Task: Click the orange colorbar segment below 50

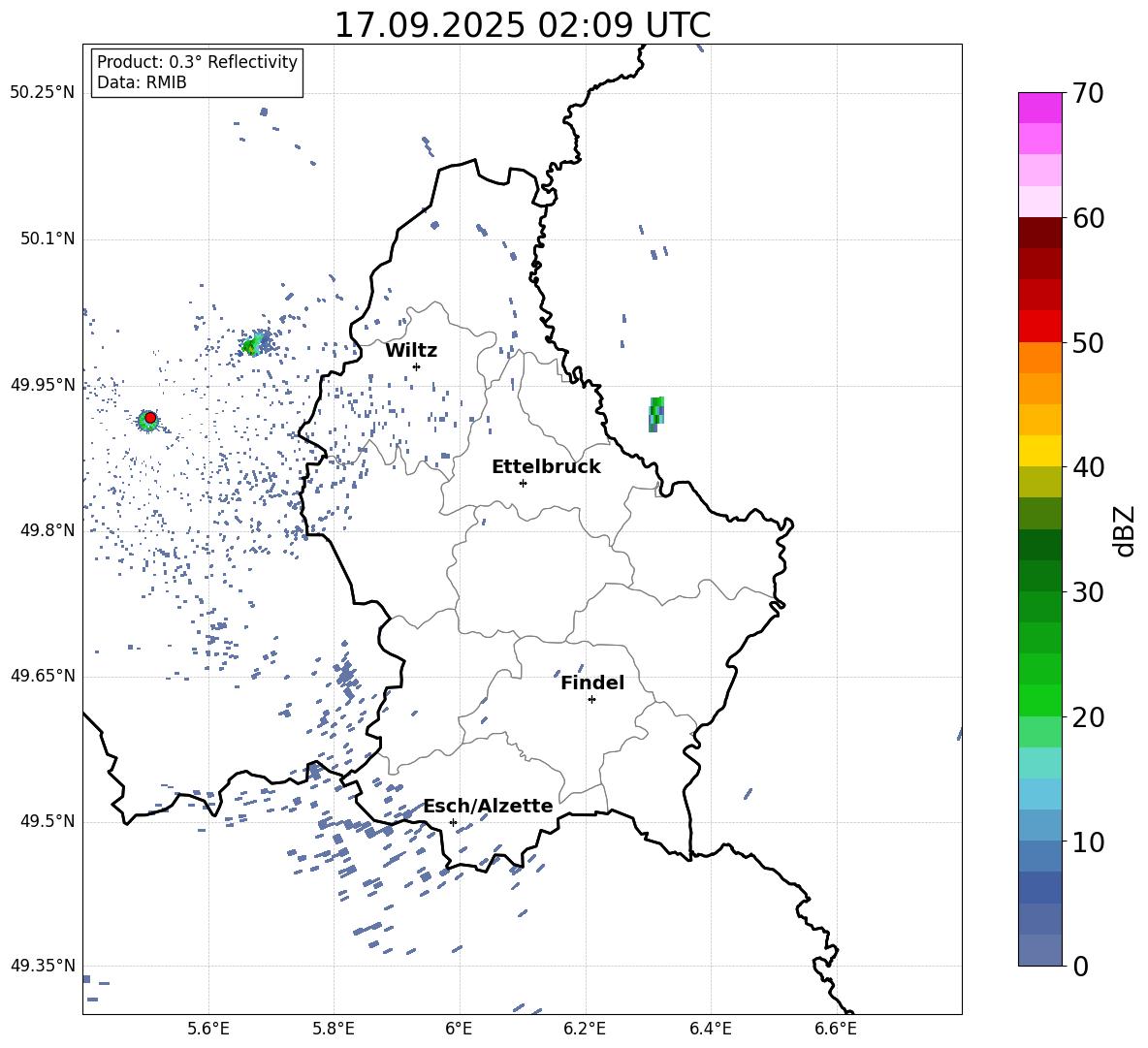Action: 1040,358
